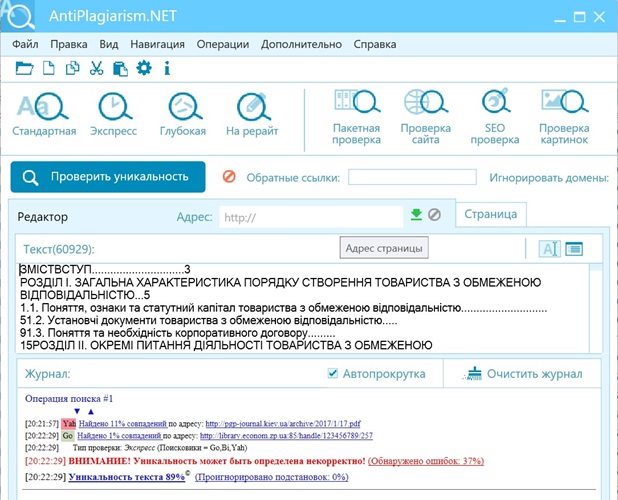Click the red prohibition icon near Обратные ссылки
This screenshot has height=500, width=618.
click(229, 177)
